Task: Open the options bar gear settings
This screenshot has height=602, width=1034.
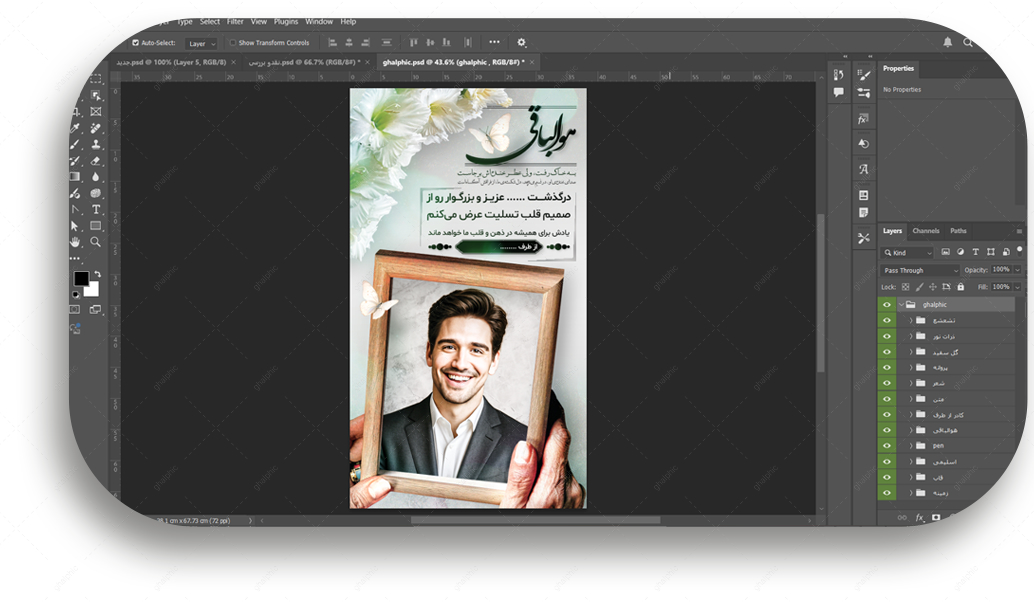Action: pos(521,43)
